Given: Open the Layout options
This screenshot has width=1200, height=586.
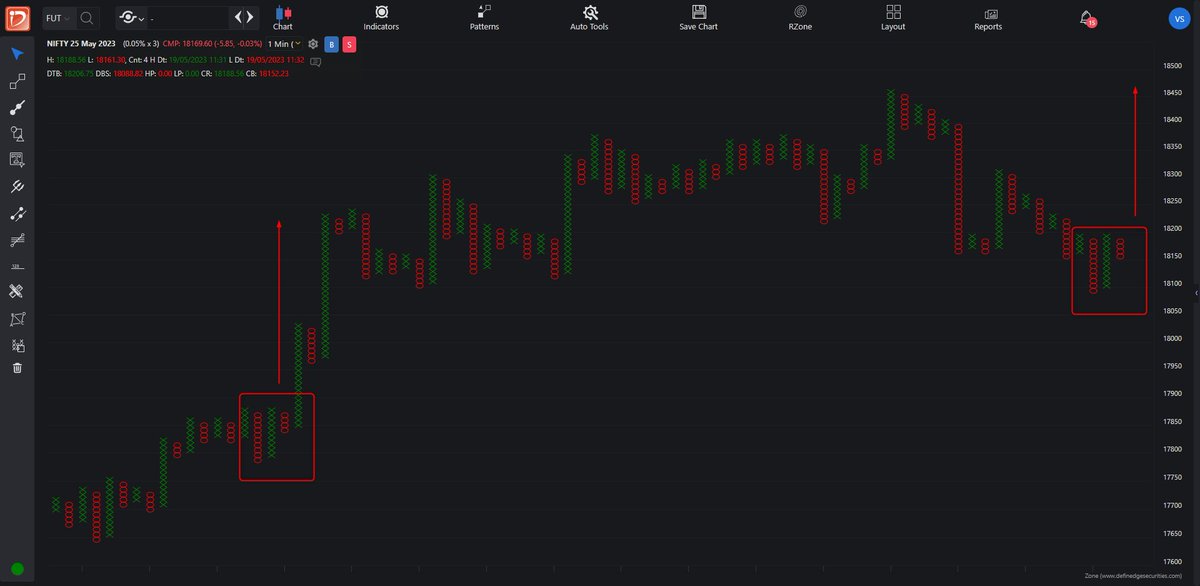Looking at the screenshot, I should pyautogui.click(x=893, y=17).
